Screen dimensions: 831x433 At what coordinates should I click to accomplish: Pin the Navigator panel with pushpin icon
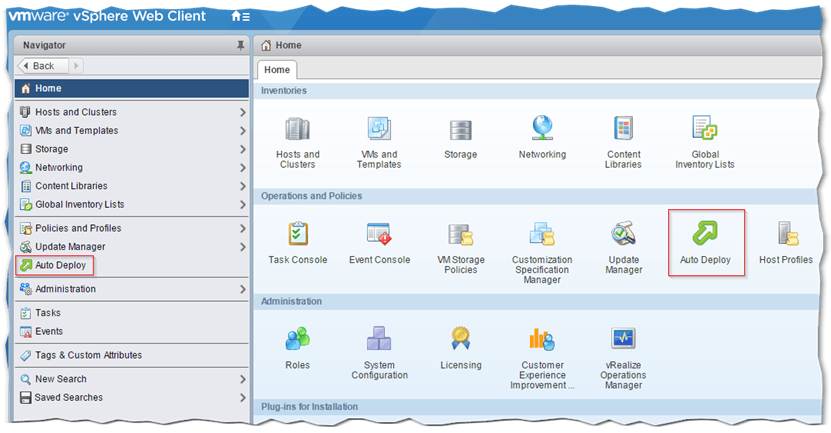tap(241, 46)
